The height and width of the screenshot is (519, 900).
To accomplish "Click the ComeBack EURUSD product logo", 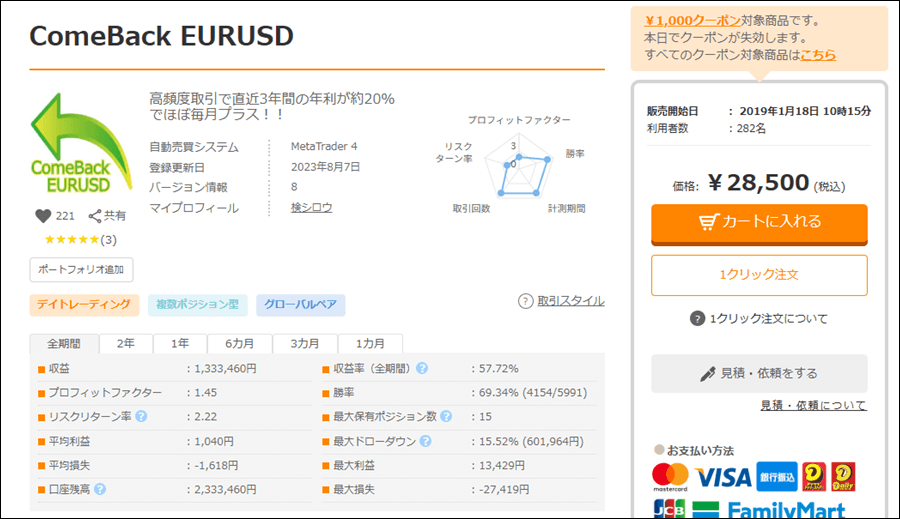I will tap(82, 143).
